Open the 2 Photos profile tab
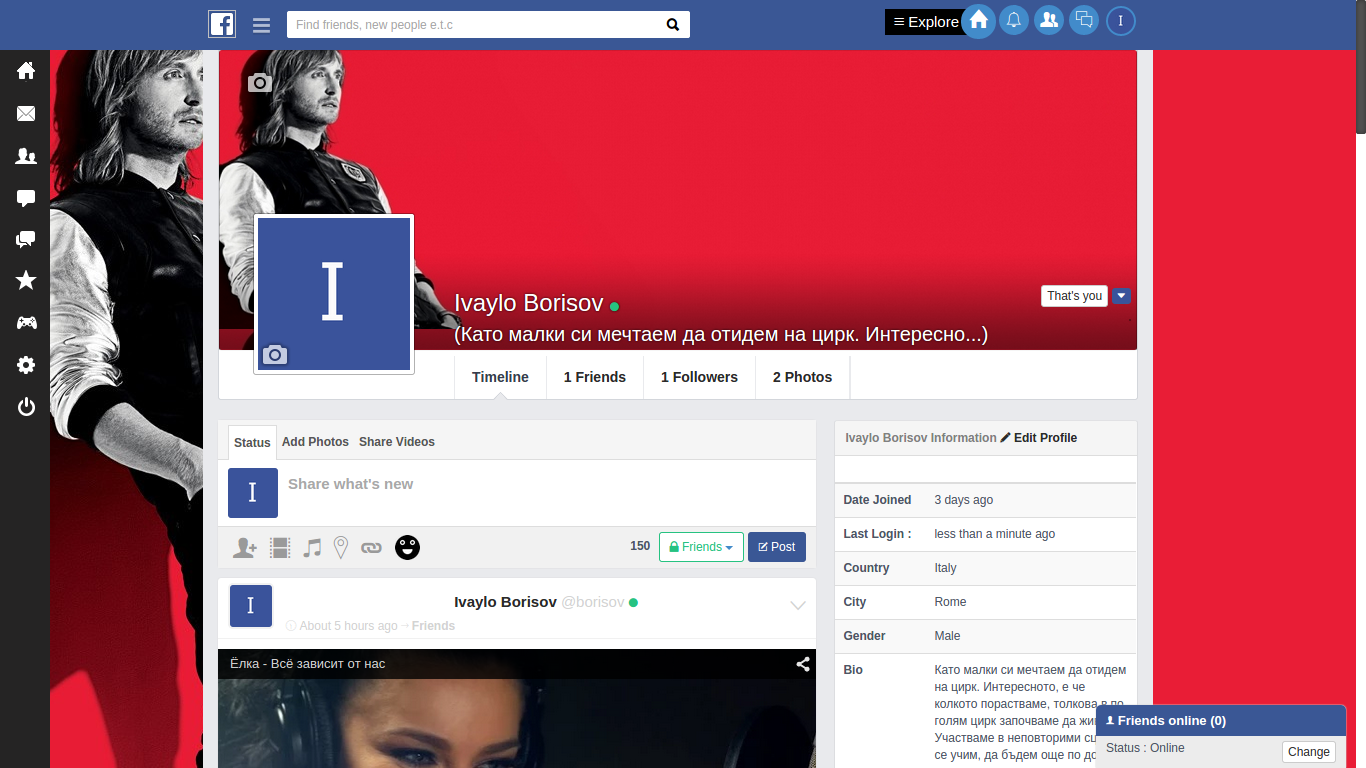The width and height of the screenshot is (1366, 768). [x=802, y=377]
